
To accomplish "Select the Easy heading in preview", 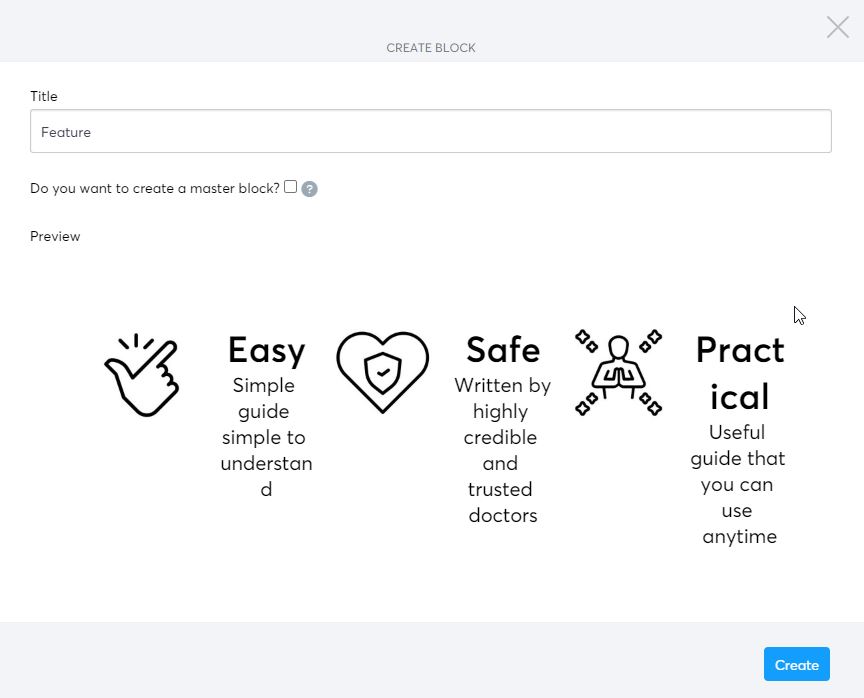I will pos(267,350).
